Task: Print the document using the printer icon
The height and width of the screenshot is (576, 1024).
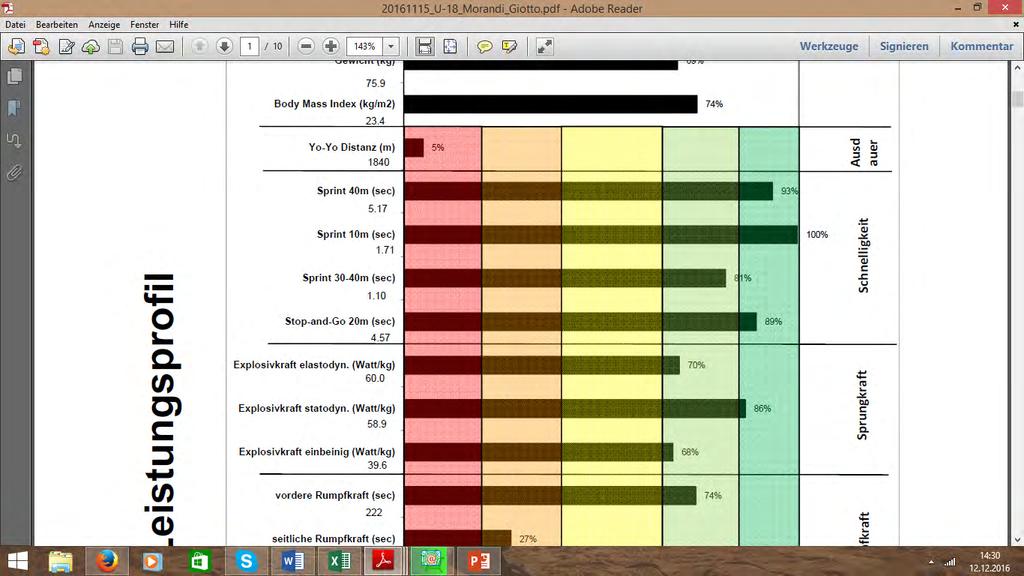Action: [x=140, y=46]
